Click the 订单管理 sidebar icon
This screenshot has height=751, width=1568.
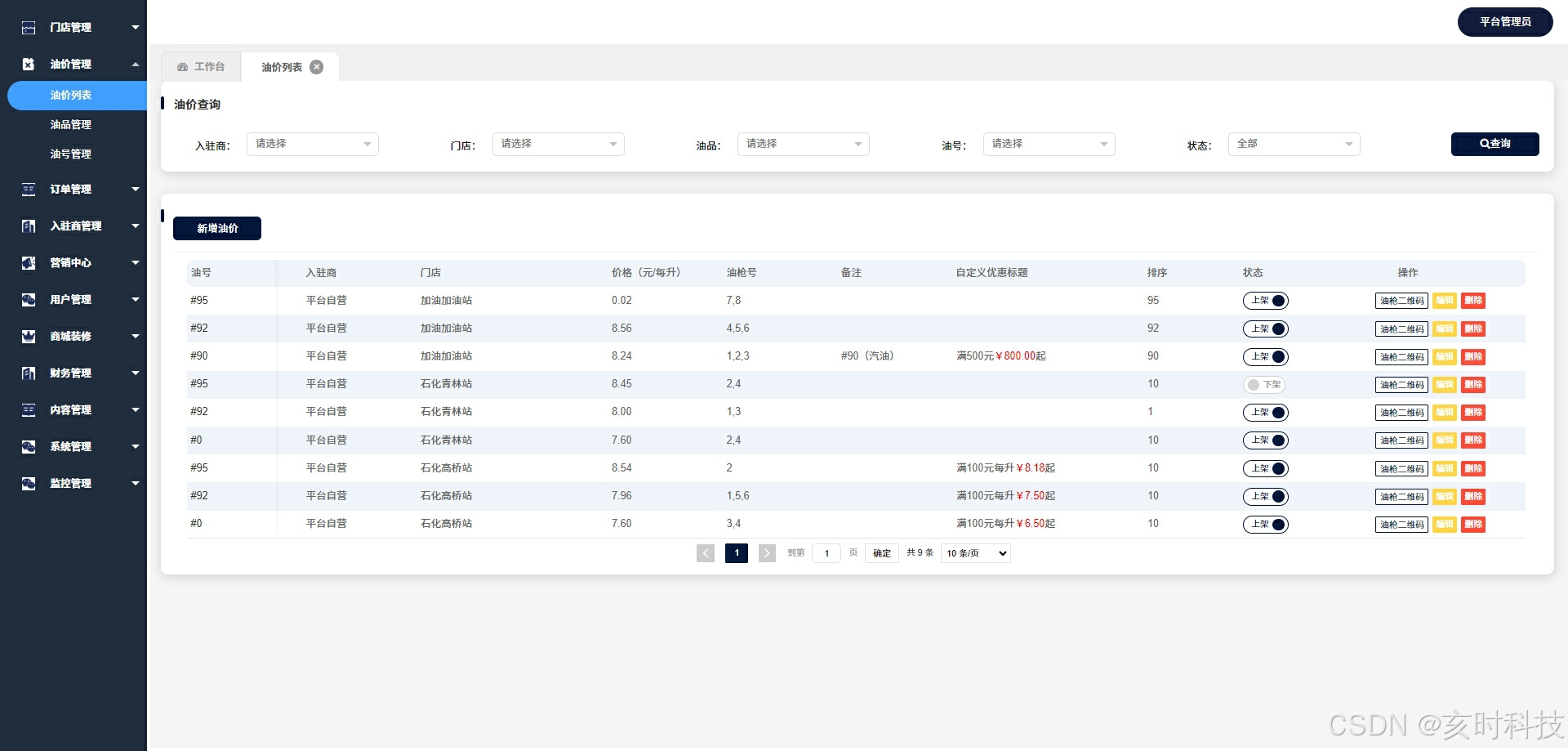click(x=29, y=190)
